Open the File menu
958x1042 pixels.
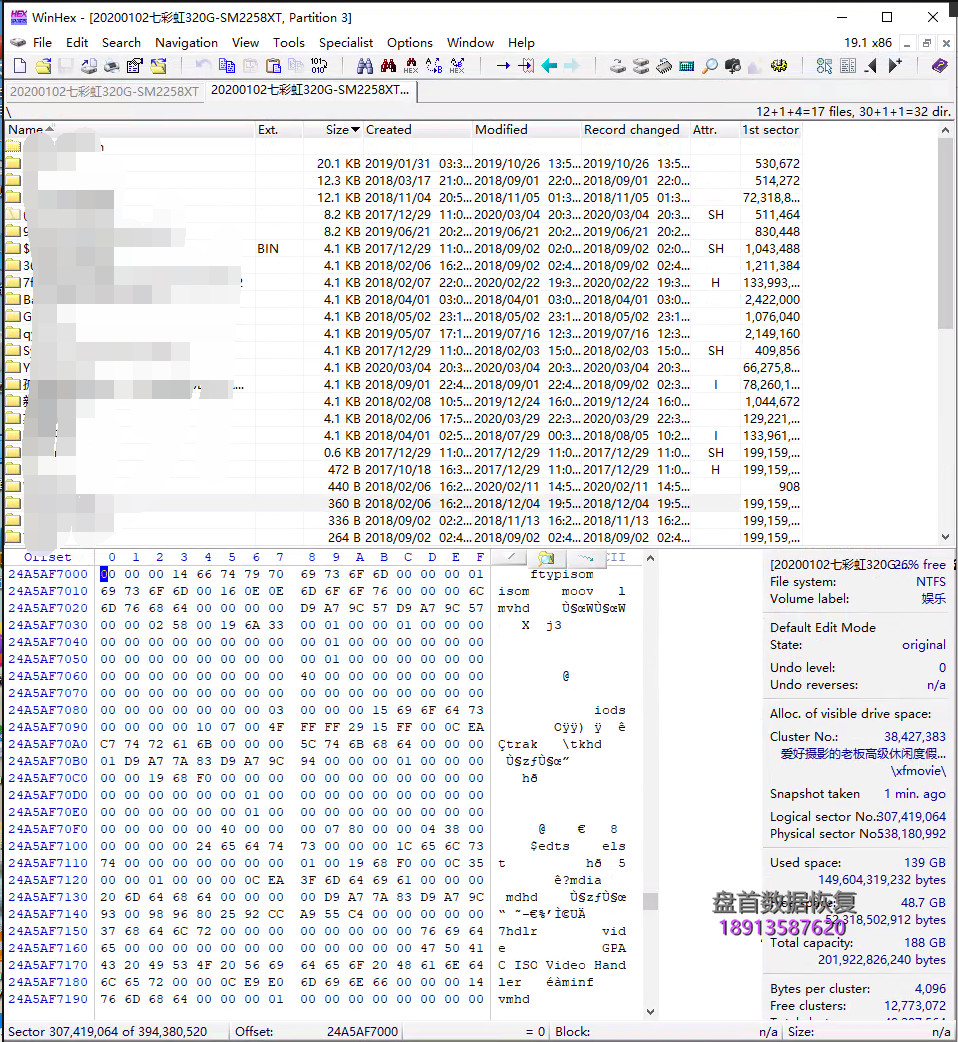(x=42, y=43)
